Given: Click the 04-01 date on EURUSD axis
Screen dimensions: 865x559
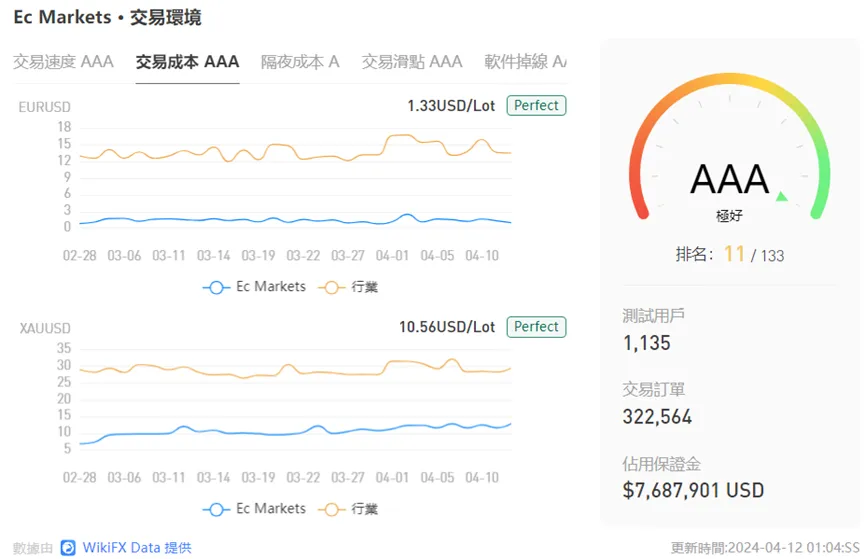Looking at the screenshot, I should click(392, 255).
